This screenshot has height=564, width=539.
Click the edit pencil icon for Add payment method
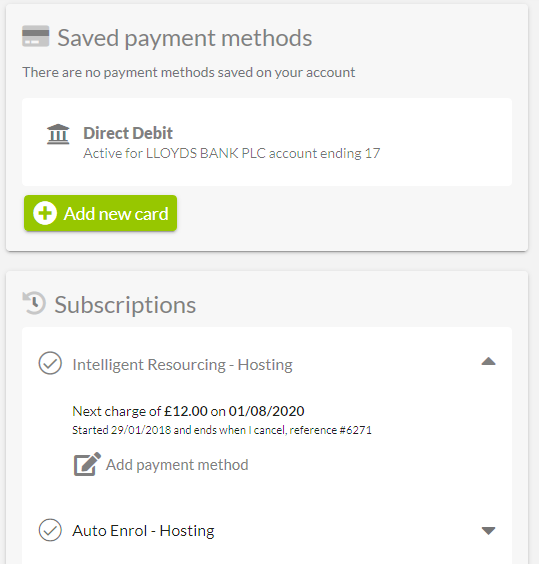(87, 464)
